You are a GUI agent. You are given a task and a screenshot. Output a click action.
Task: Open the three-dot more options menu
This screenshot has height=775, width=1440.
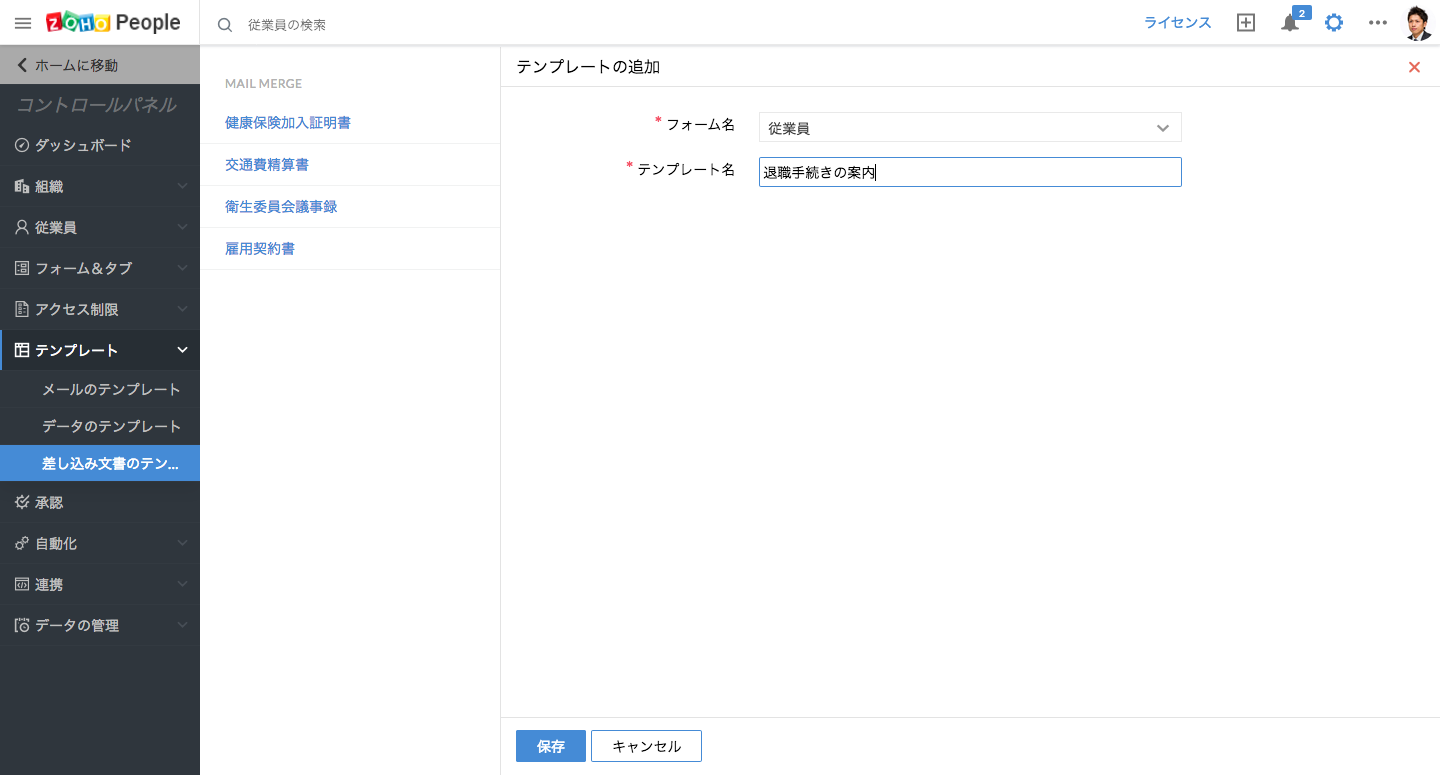pyautogui.click(x=1378, y=23)
